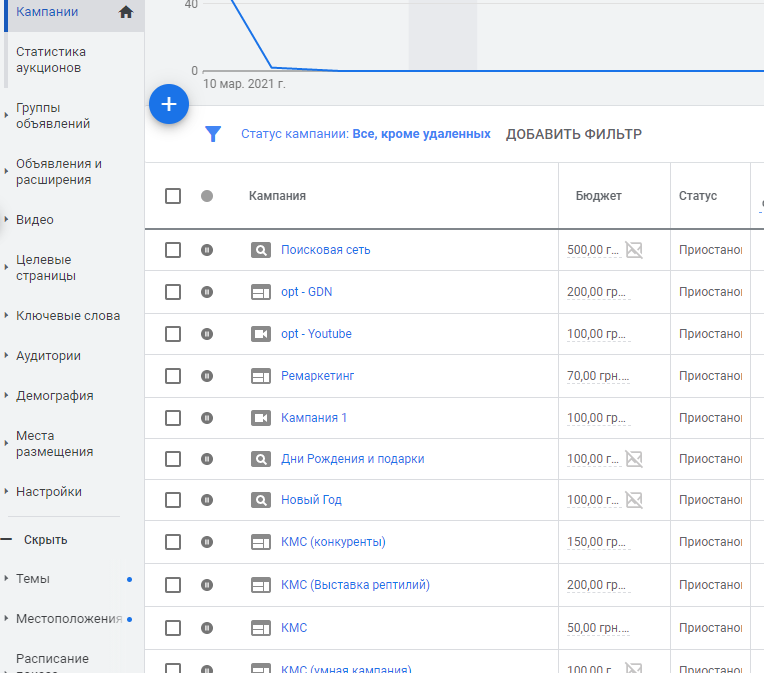Click display icon for КМС (Выставка рептилий)
The image size is (764, 673).
coord(261,585)
